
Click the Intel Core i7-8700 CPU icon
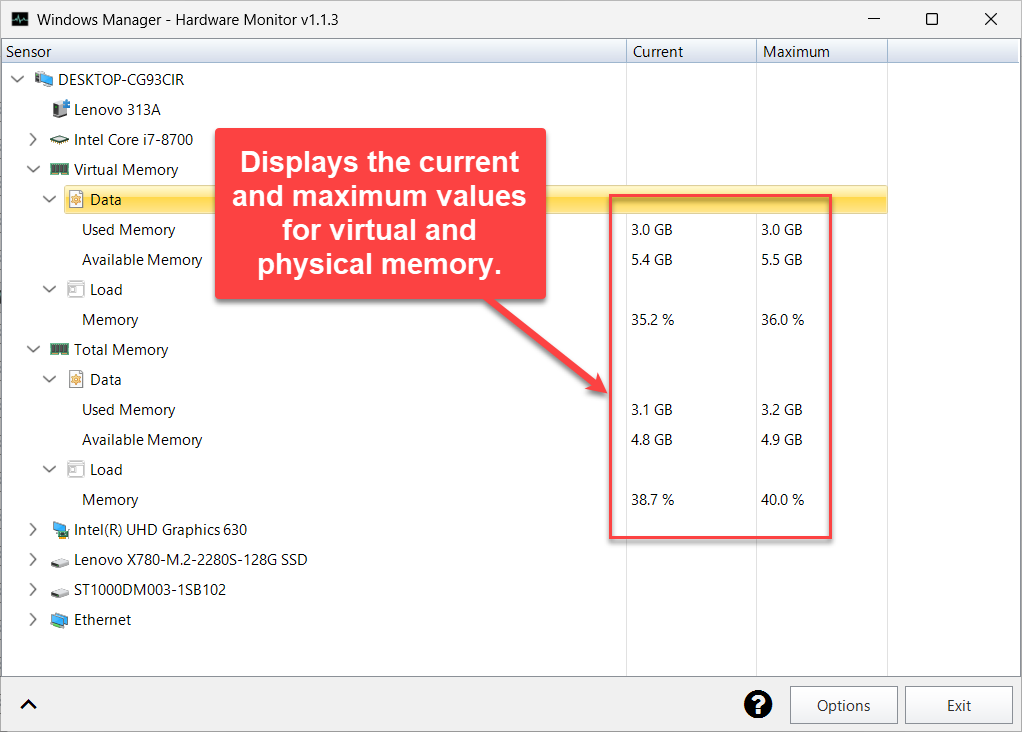59,139
